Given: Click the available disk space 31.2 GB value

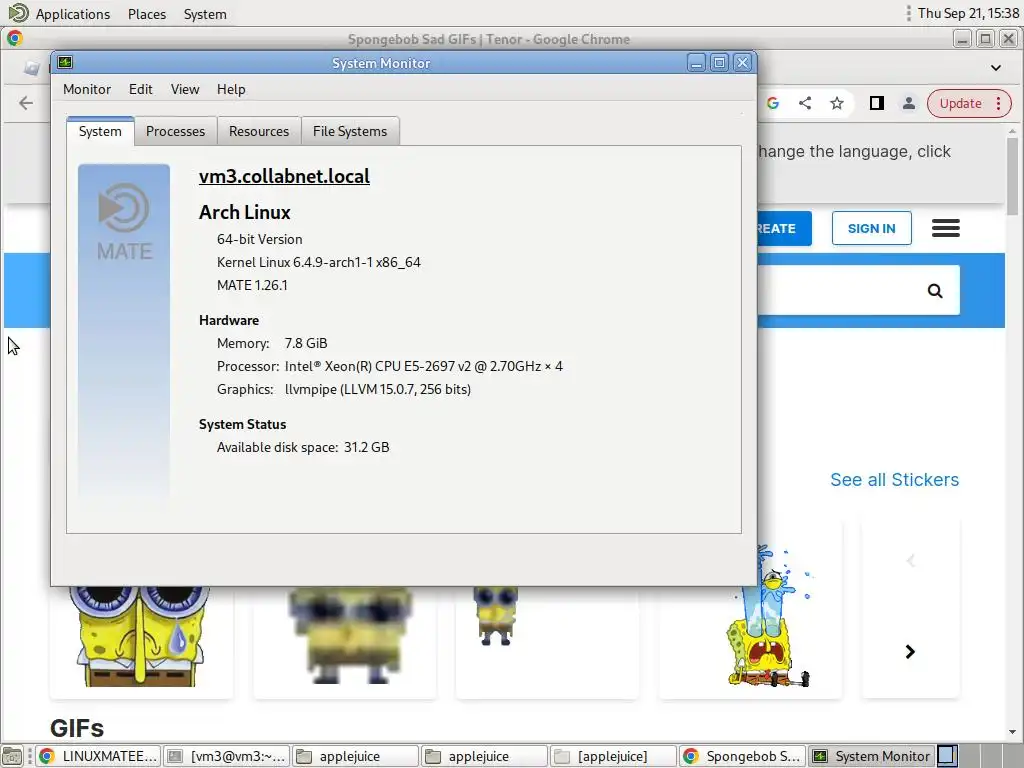Looking at the screenshot, I should coord(366,447).
